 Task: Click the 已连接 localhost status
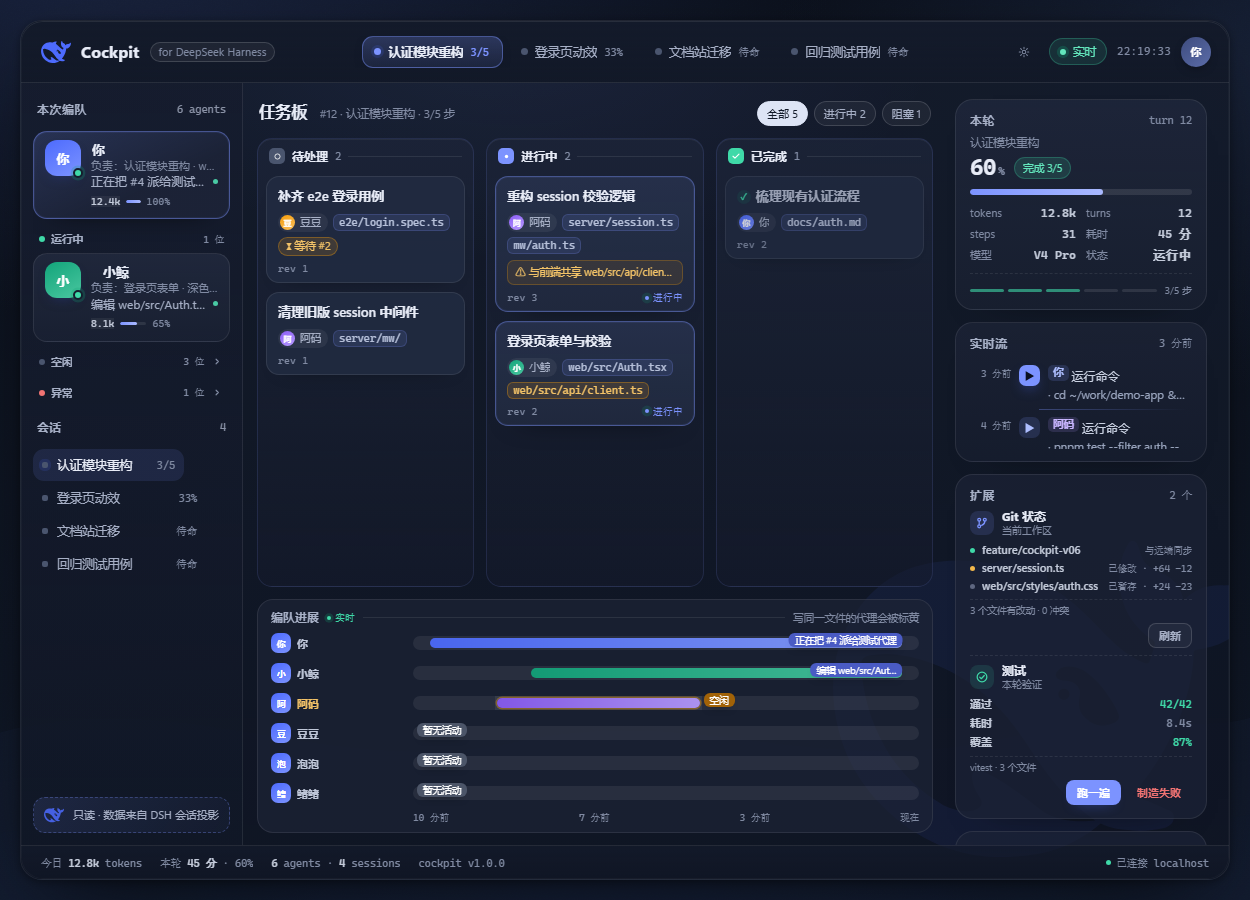point(1157,863)
